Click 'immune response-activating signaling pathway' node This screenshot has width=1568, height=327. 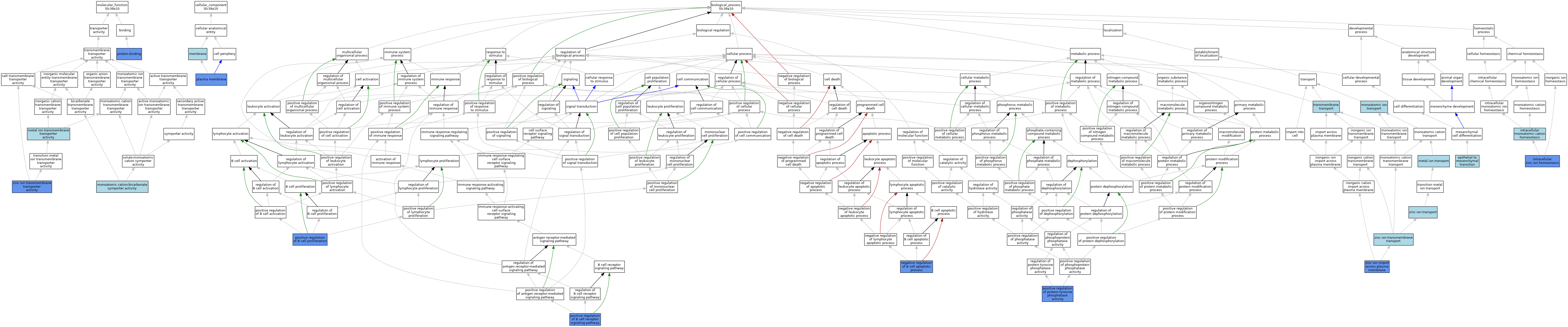(x=480, y=186)
